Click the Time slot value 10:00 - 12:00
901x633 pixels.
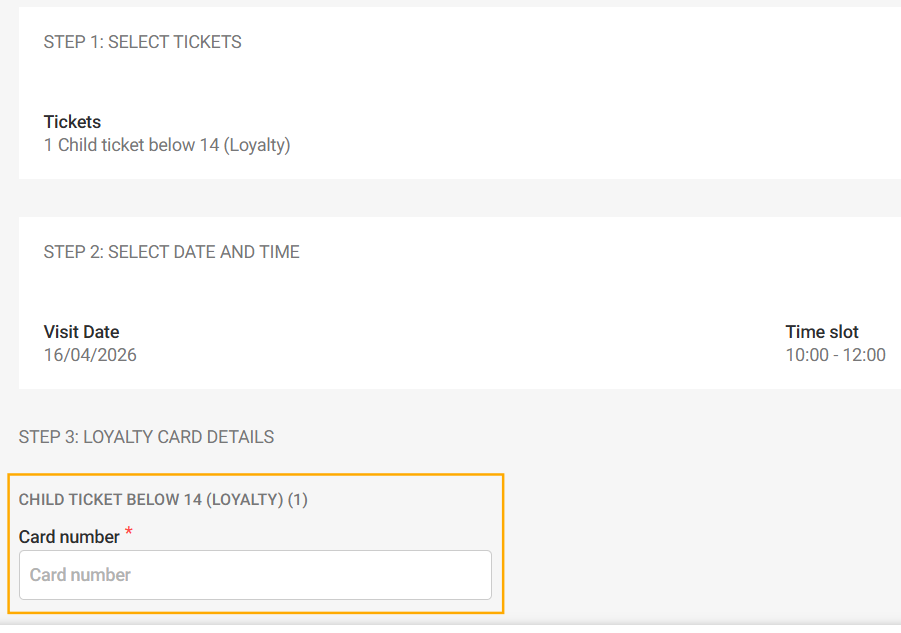pyautogui.click(x=835, y=354)
